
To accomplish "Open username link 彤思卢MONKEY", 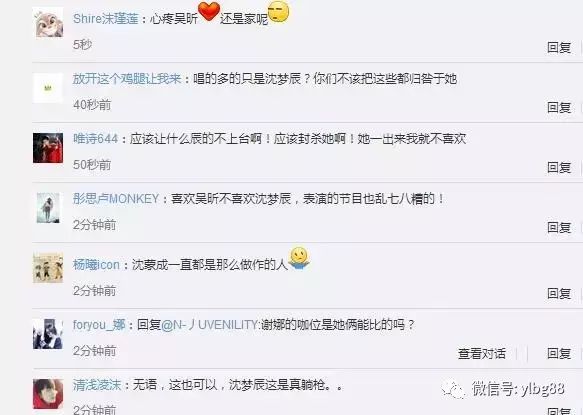I will point(116,199).
